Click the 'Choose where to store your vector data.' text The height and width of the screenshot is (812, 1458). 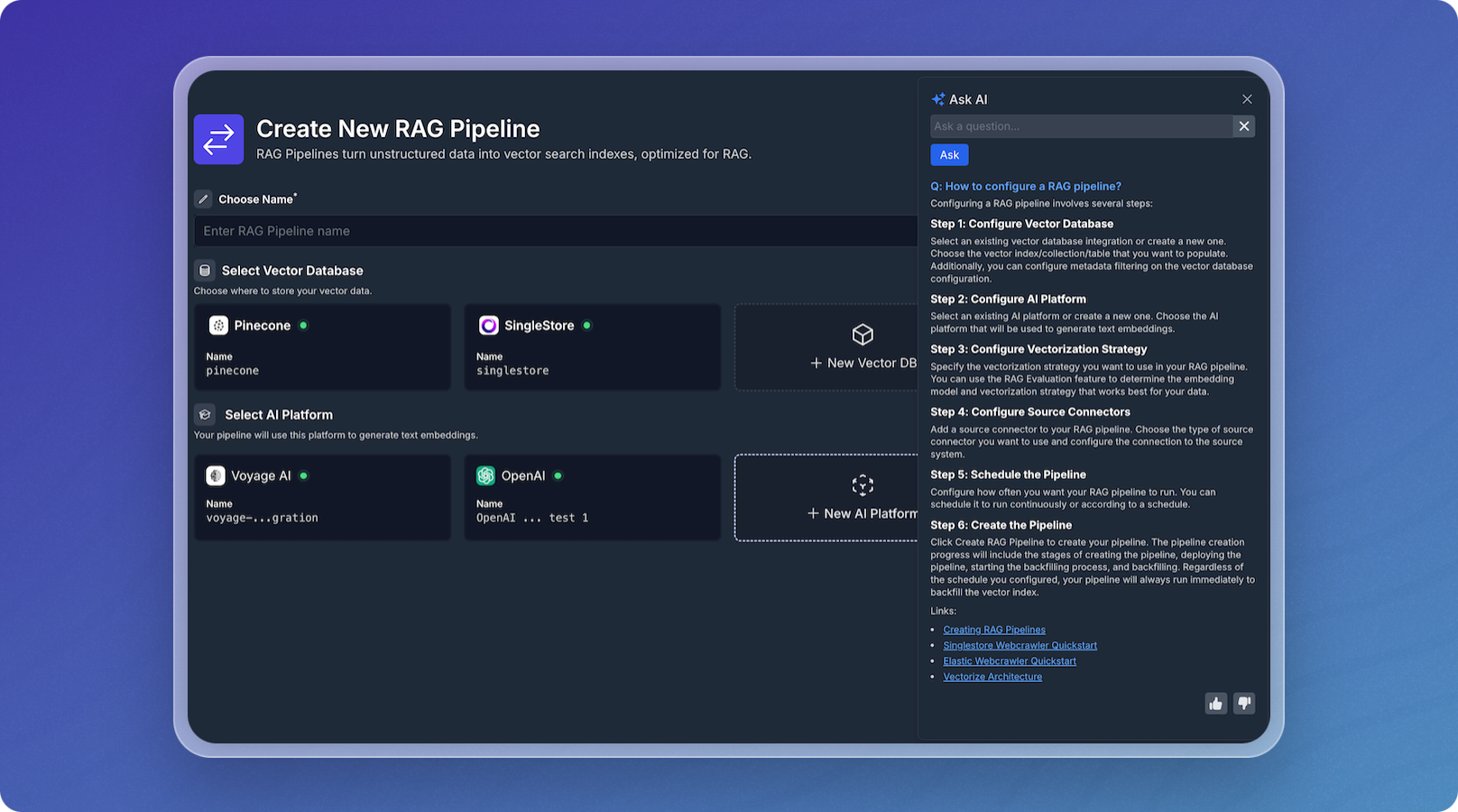[282, 291]
